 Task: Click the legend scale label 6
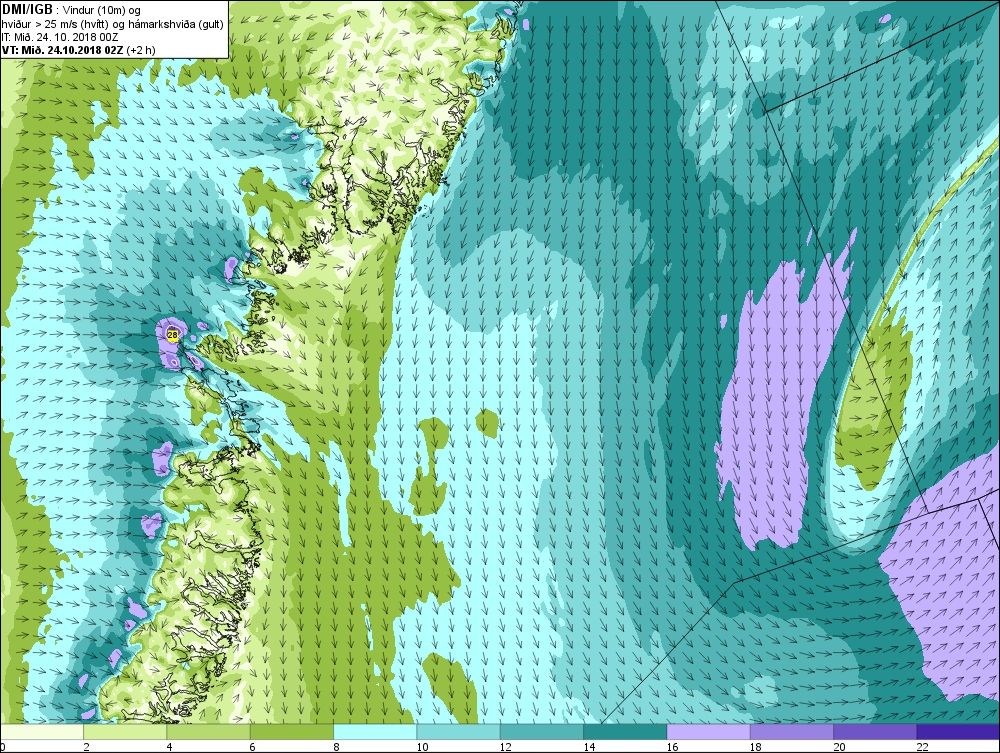[253, 747]
